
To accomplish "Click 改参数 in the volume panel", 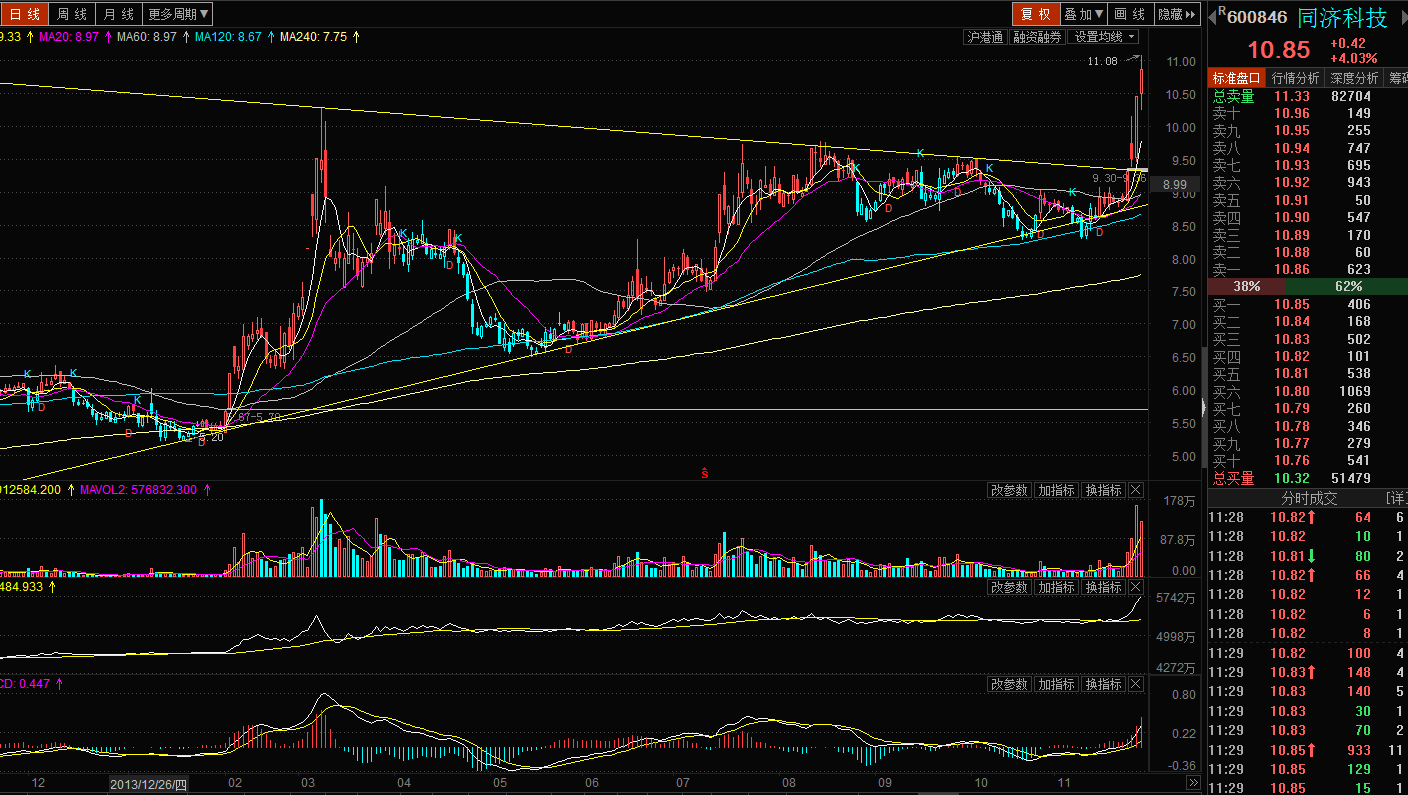I will point(1009,490).
